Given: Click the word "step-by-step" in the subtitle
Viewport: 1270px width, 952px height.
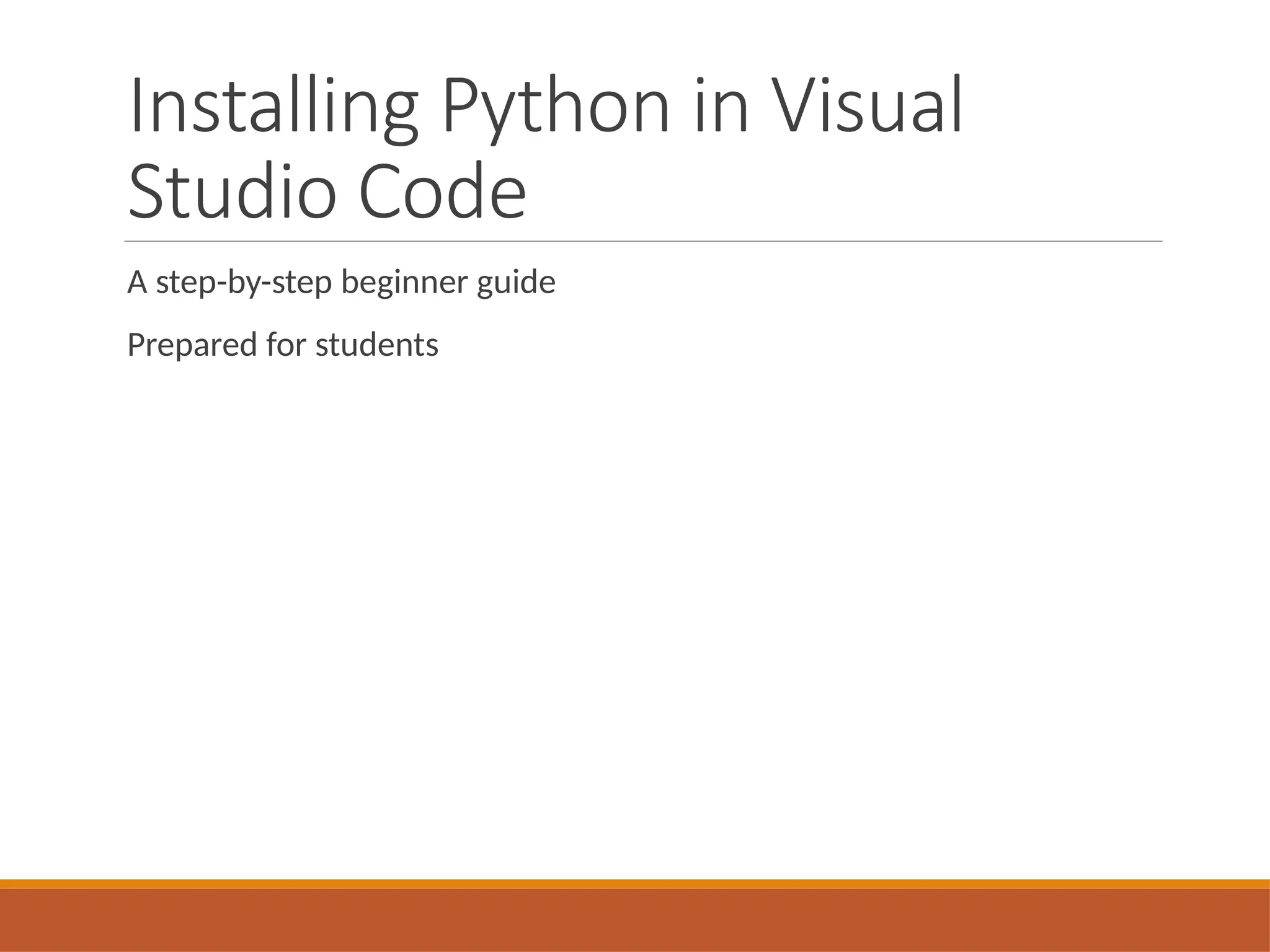Looking at the screenshot, I should [244, 283].
